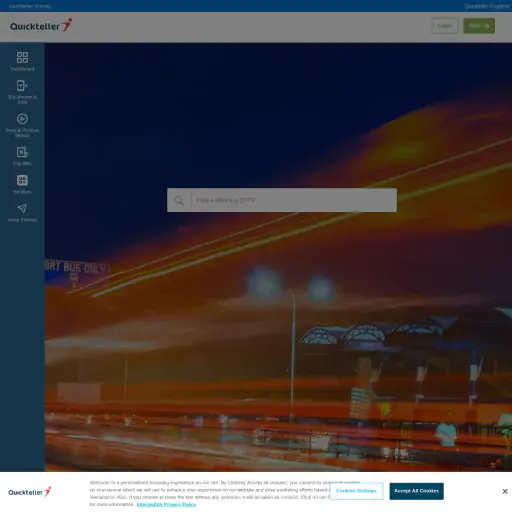Screen dimensions: 512x512
Task: Focus the find a biller search field
Action: click(x=293, y=200)
